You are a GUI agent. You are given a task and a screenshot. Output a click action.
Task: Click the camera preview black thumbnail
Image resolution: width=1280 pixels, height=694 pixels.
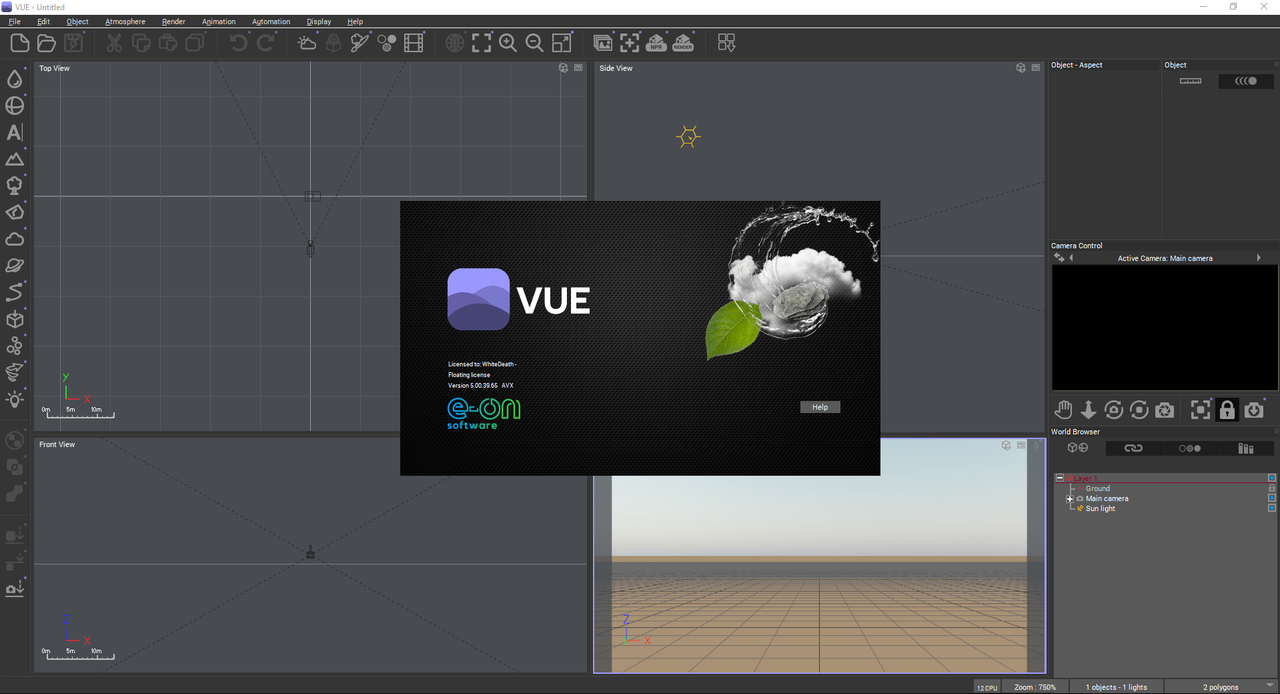pyautogui.click(x=1164, y=327)
